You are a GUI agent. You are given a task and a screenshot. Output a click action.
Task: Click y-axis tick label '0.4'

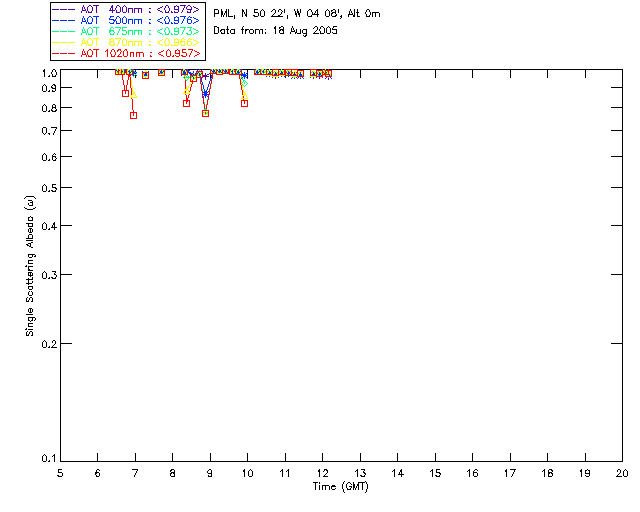[49, 226]
